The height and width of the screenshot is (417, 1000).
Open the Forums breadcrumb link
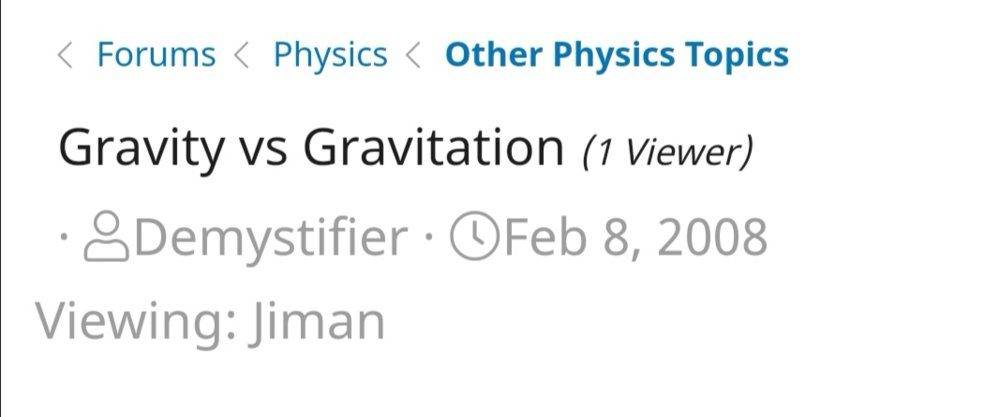pyautogui.click(x=155, y=55)
